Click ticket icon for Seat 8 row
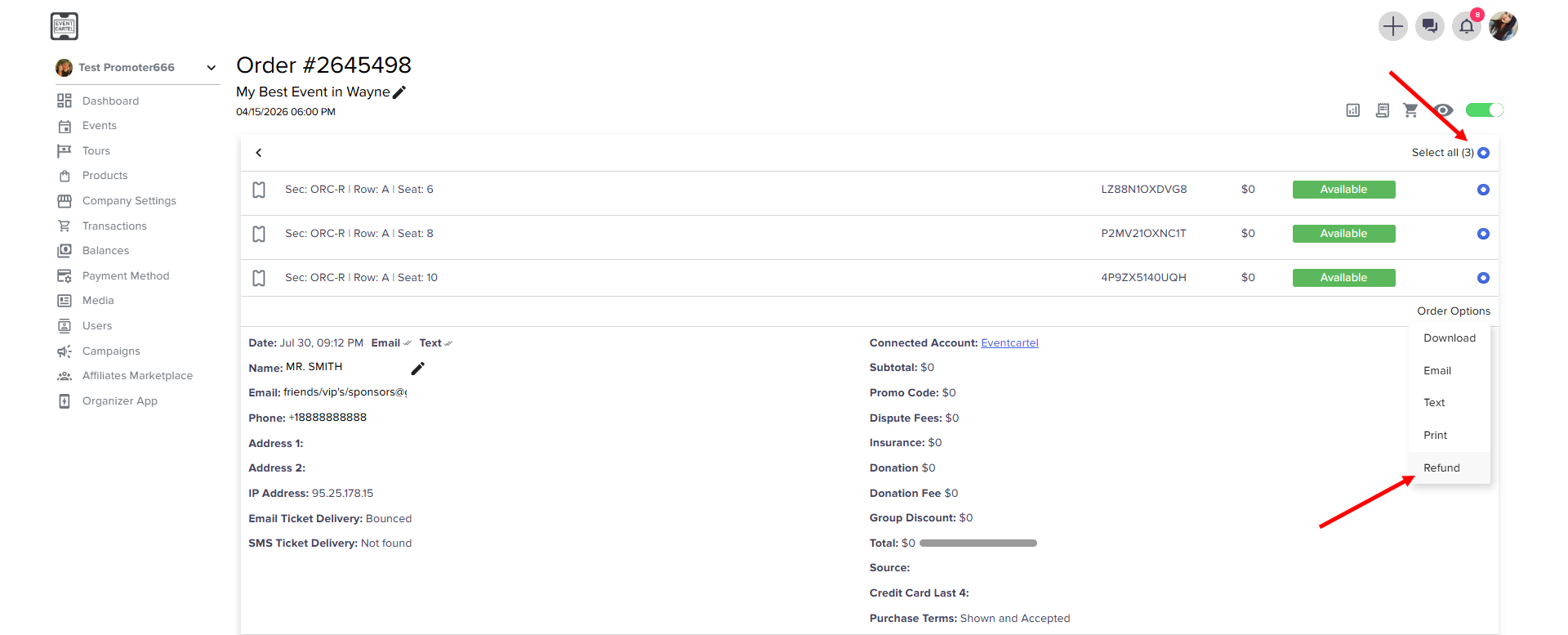The height and width of the screenshot is (635, 1568). (x=259, y=234)
